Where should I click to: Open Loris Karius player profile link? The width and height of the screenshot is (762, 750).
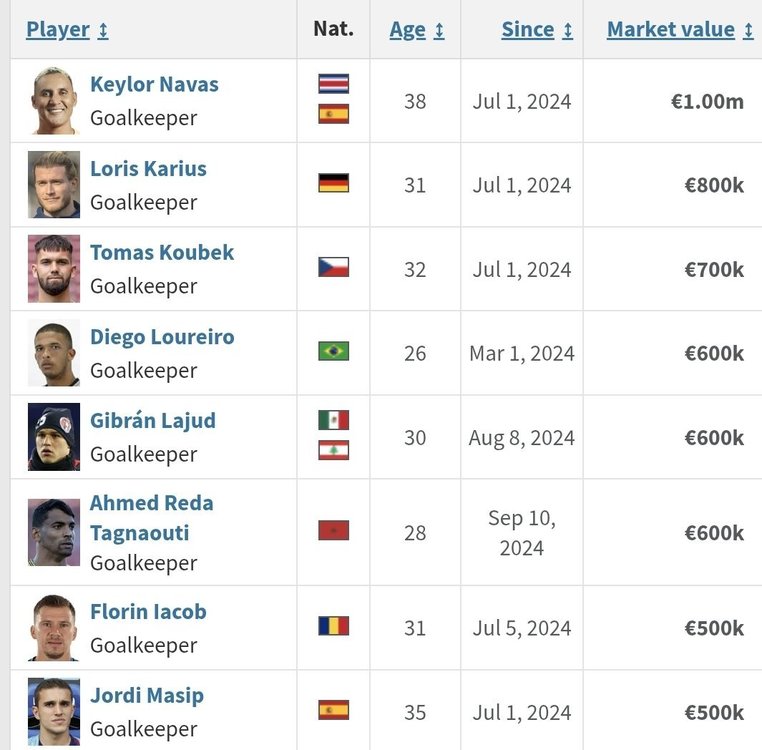[148, 169]
